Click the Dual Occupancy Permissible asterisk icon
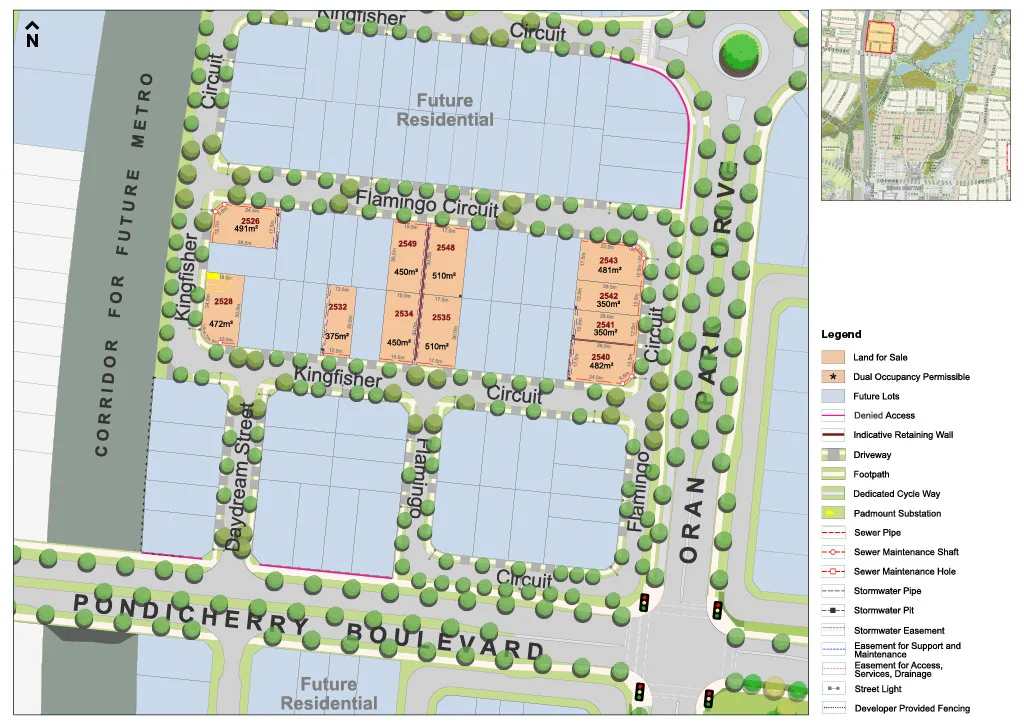The height and width of the screenshot is (725, 1024). point(833,377)
